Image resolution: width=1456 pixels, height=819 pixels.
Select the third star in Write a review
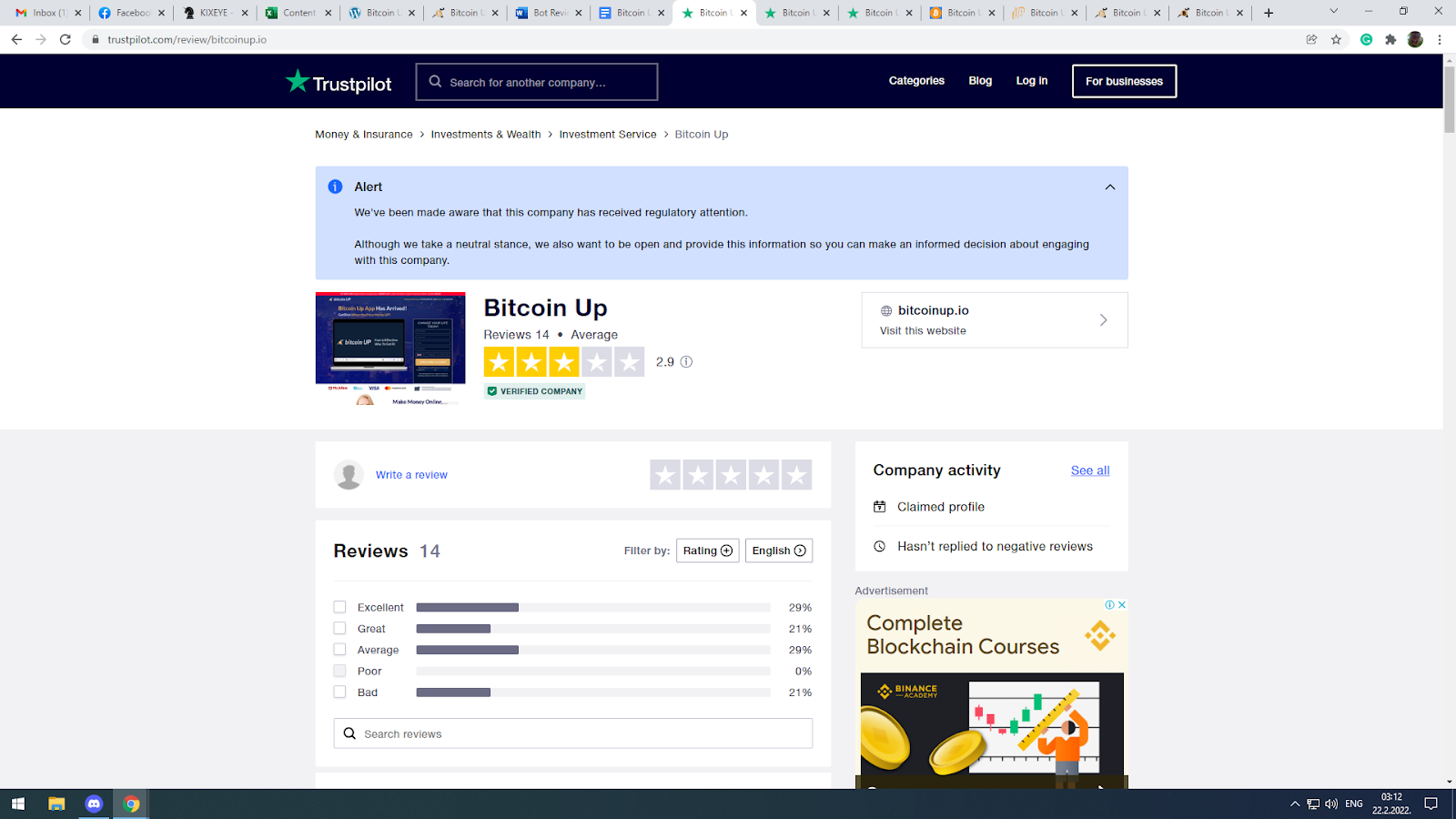click(x=731, y=475)
